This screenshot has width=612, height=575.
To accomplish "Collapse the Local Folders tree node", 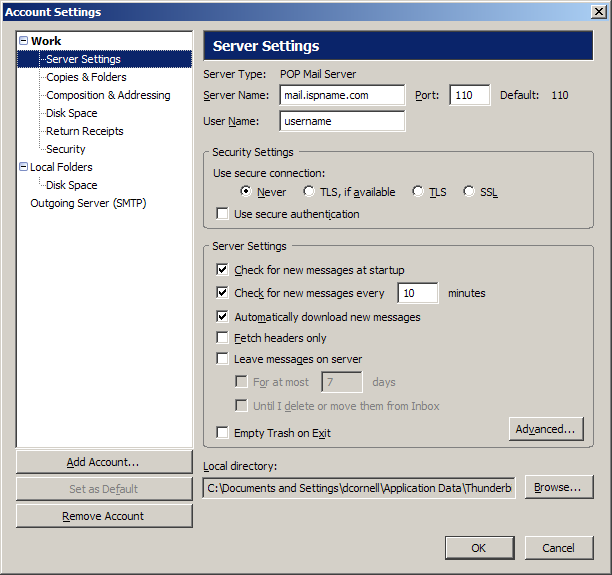I will (x=23, y=167).
